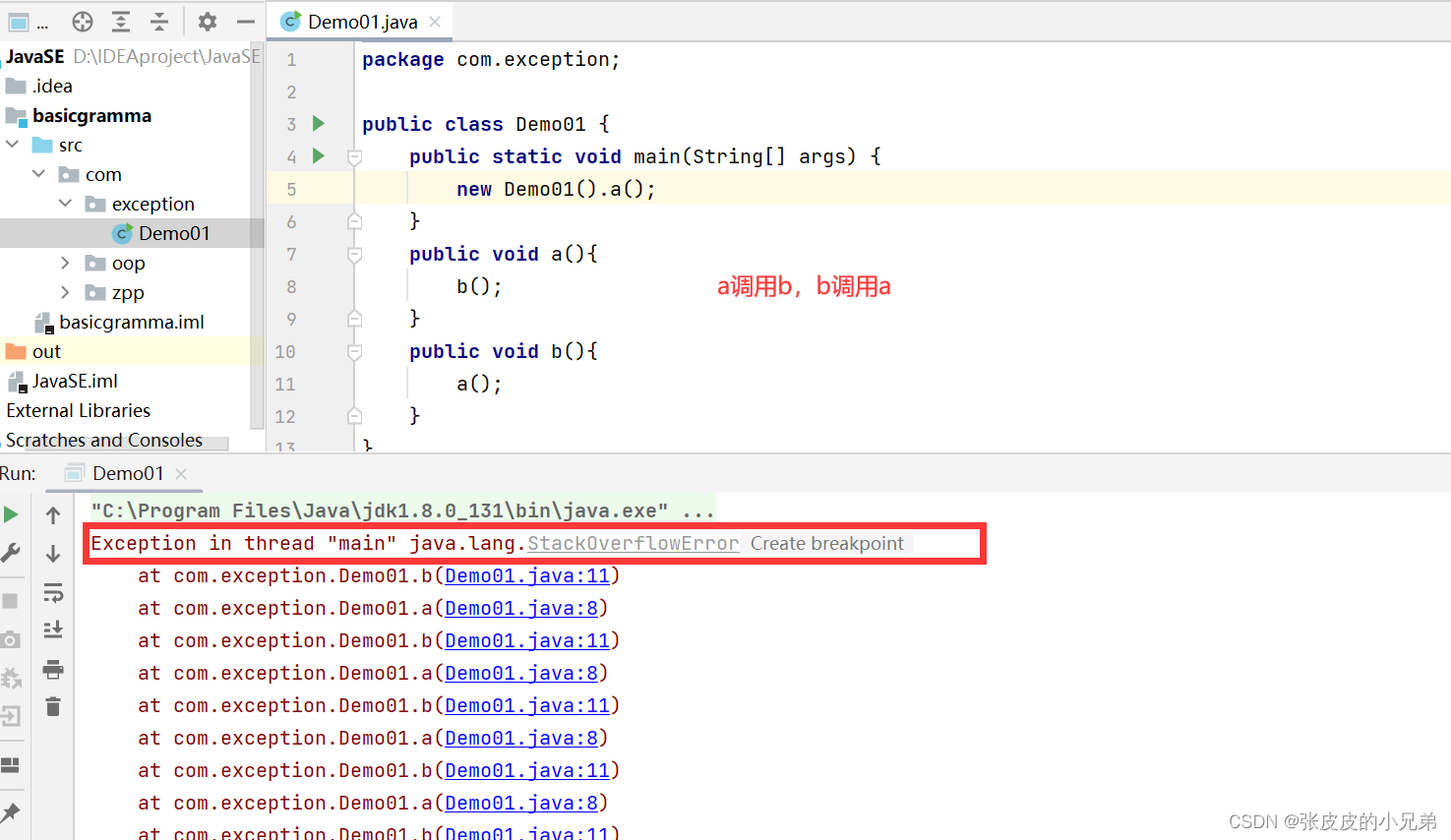Collapse the exception package chevron

[x=66, y=204]
